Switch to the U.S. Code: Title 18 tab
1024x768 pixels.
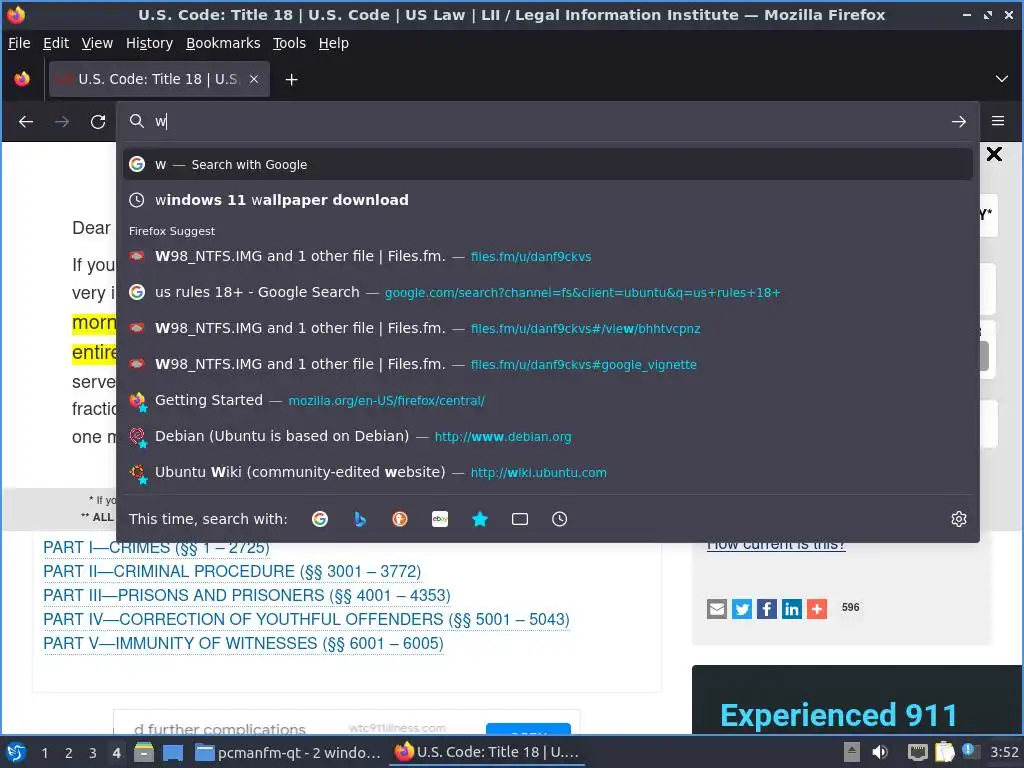pos(159,79)
